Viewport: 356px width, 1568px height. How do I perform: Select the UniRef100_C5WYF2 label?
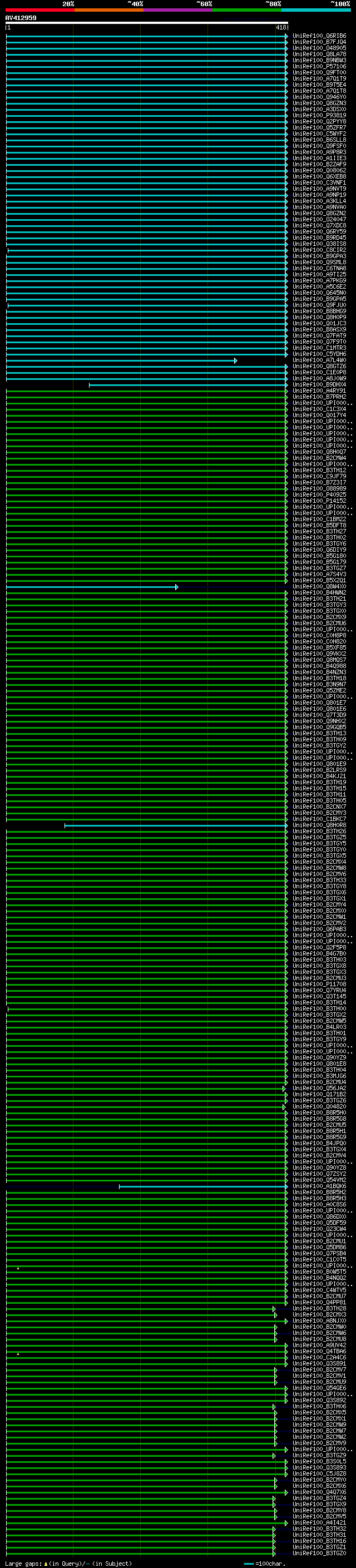[x=319, y=134]
